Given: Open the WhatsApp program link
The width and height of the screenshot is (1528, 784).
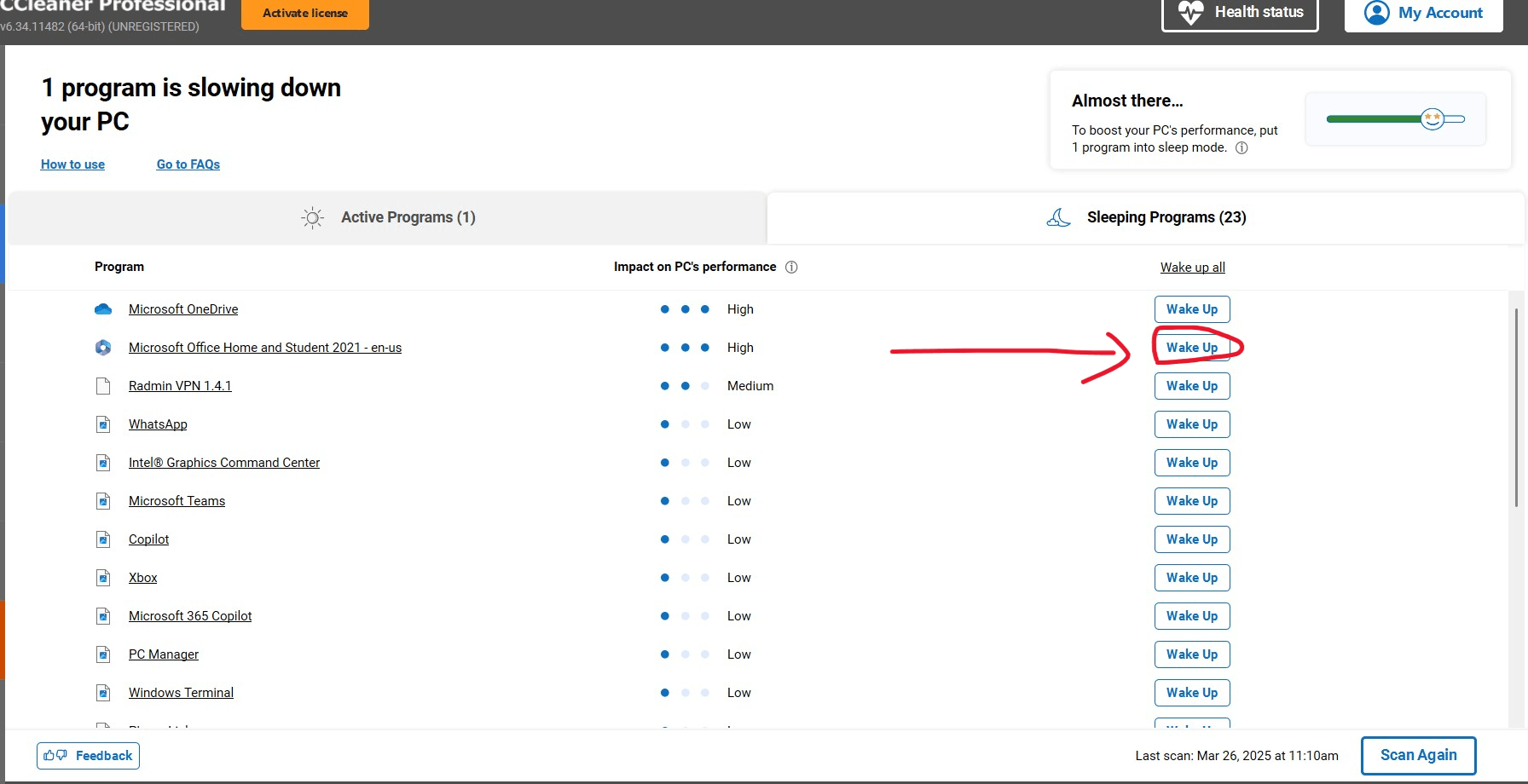Looking at the screenshot, I should tap(158, 424).
